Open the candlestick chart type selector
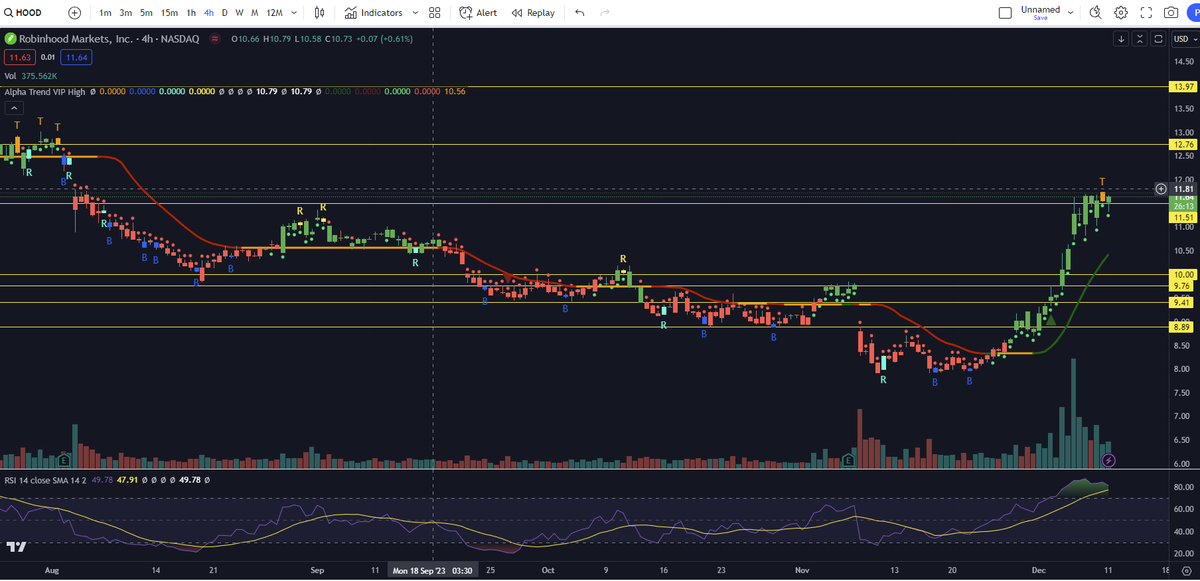Screen dimensions: 1200x581 pyautogui.click(x=320, y=13)
